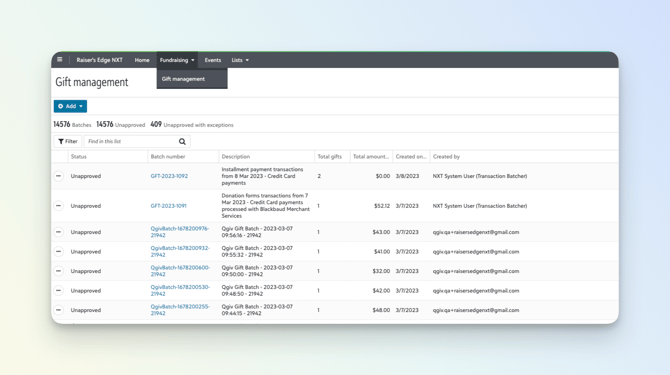670x375 pixels.
Task: Expand the Lists menu
Action: click(240, 60)
